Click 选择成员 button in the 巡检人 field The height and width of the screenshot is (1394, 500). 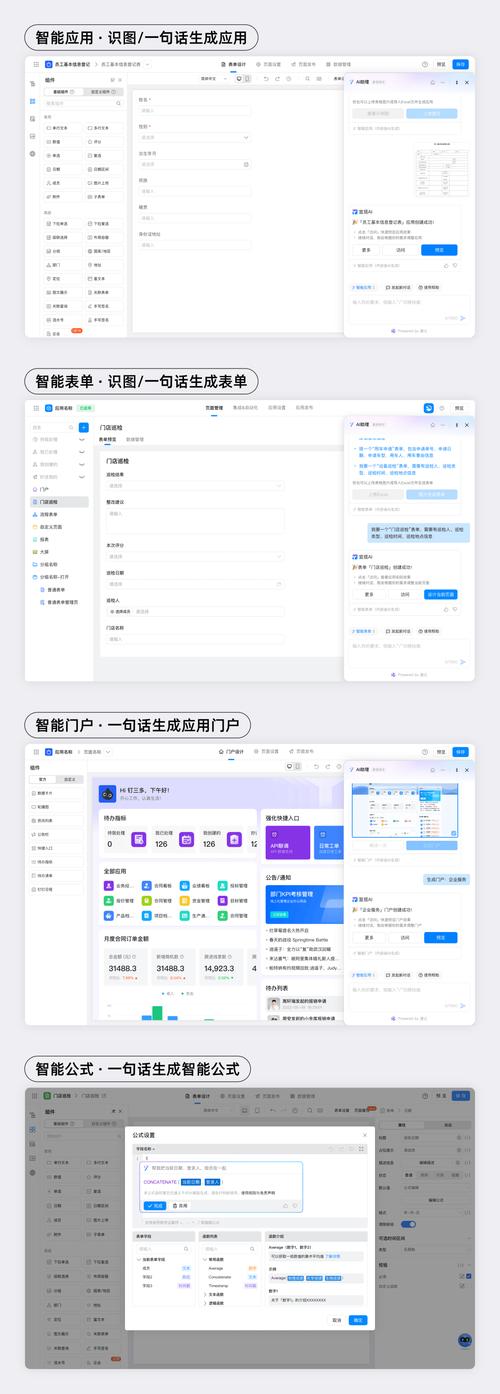[x=121, y=611]
